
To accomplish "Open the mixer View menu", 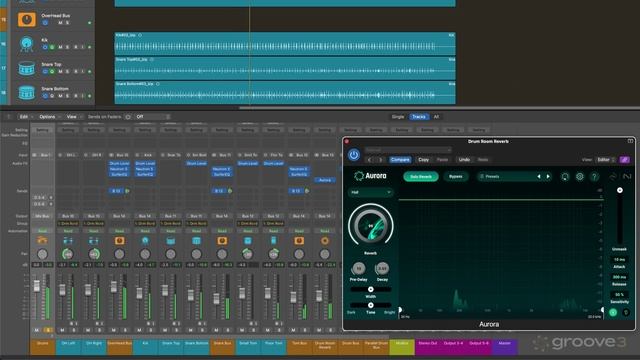I will click(x=73, y=117).
